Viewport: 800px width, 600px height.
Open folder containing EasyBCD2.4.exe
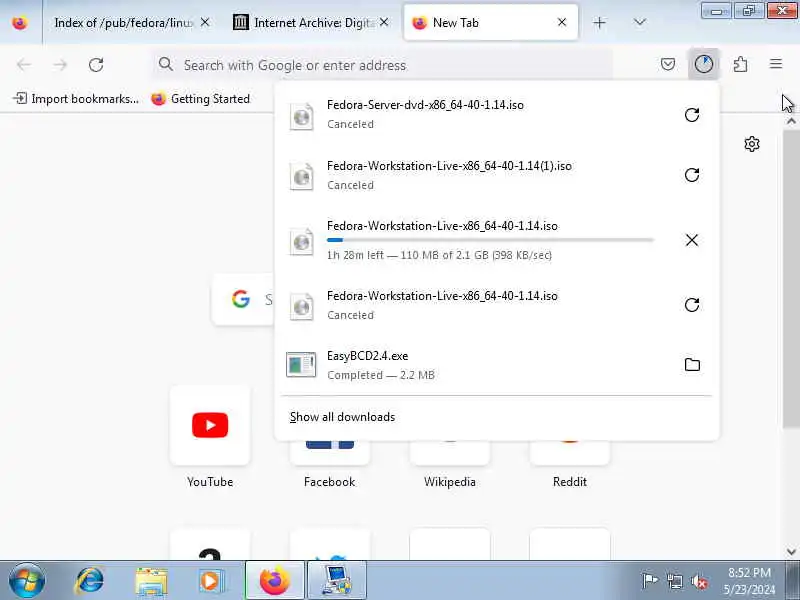point(692,364)
